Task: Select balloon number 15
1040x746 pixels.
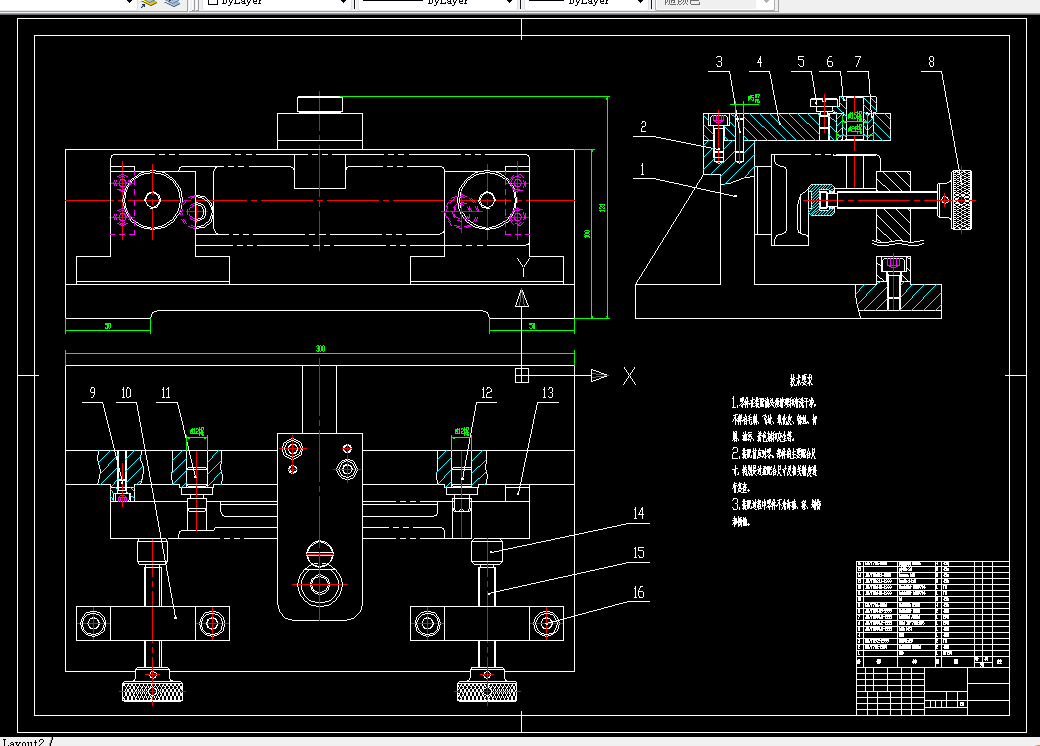Action: click(638, 552)
